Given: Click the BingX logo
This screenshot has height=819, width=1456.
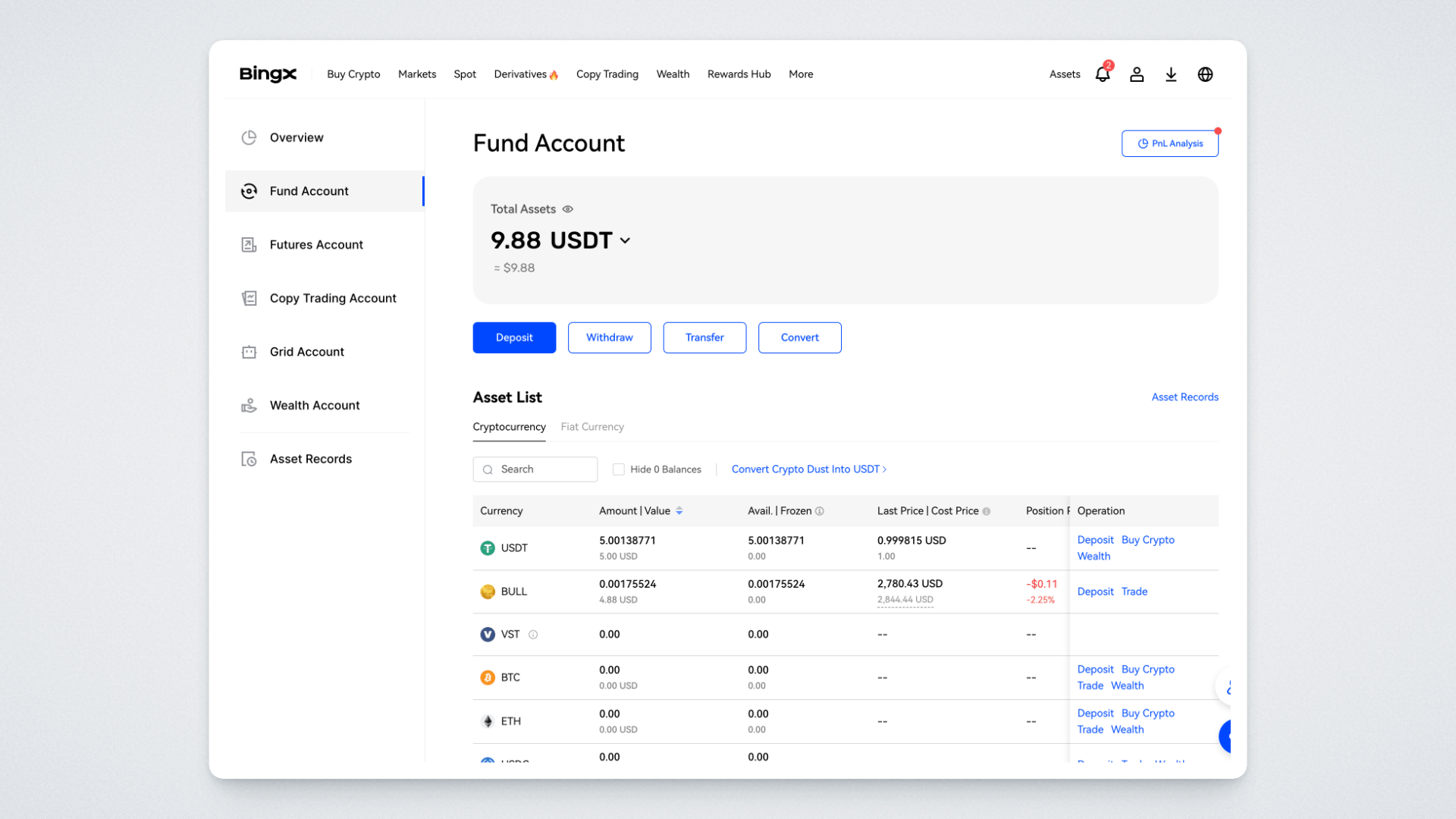Looking at the screenshot, I should [268, 74].
